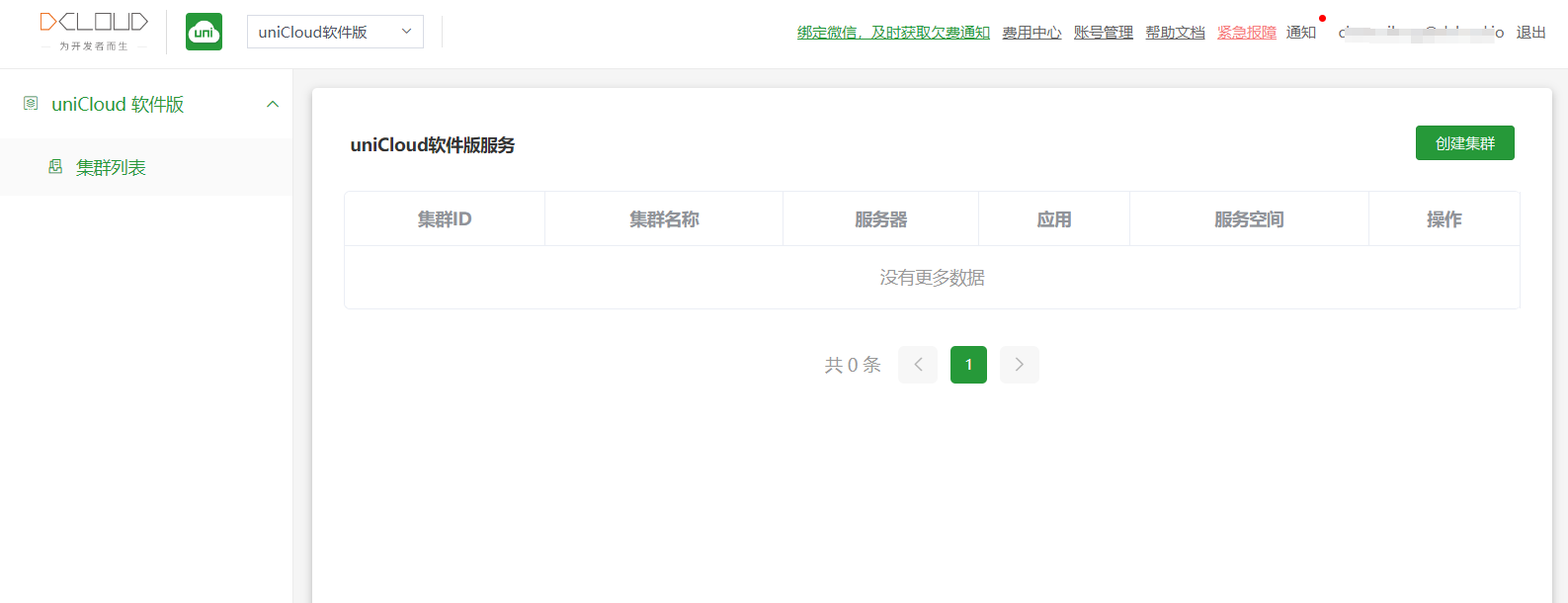Click the 共 0 条 total count
The width and height of the screenshot is (1568, 603).
tap(853, 365)
